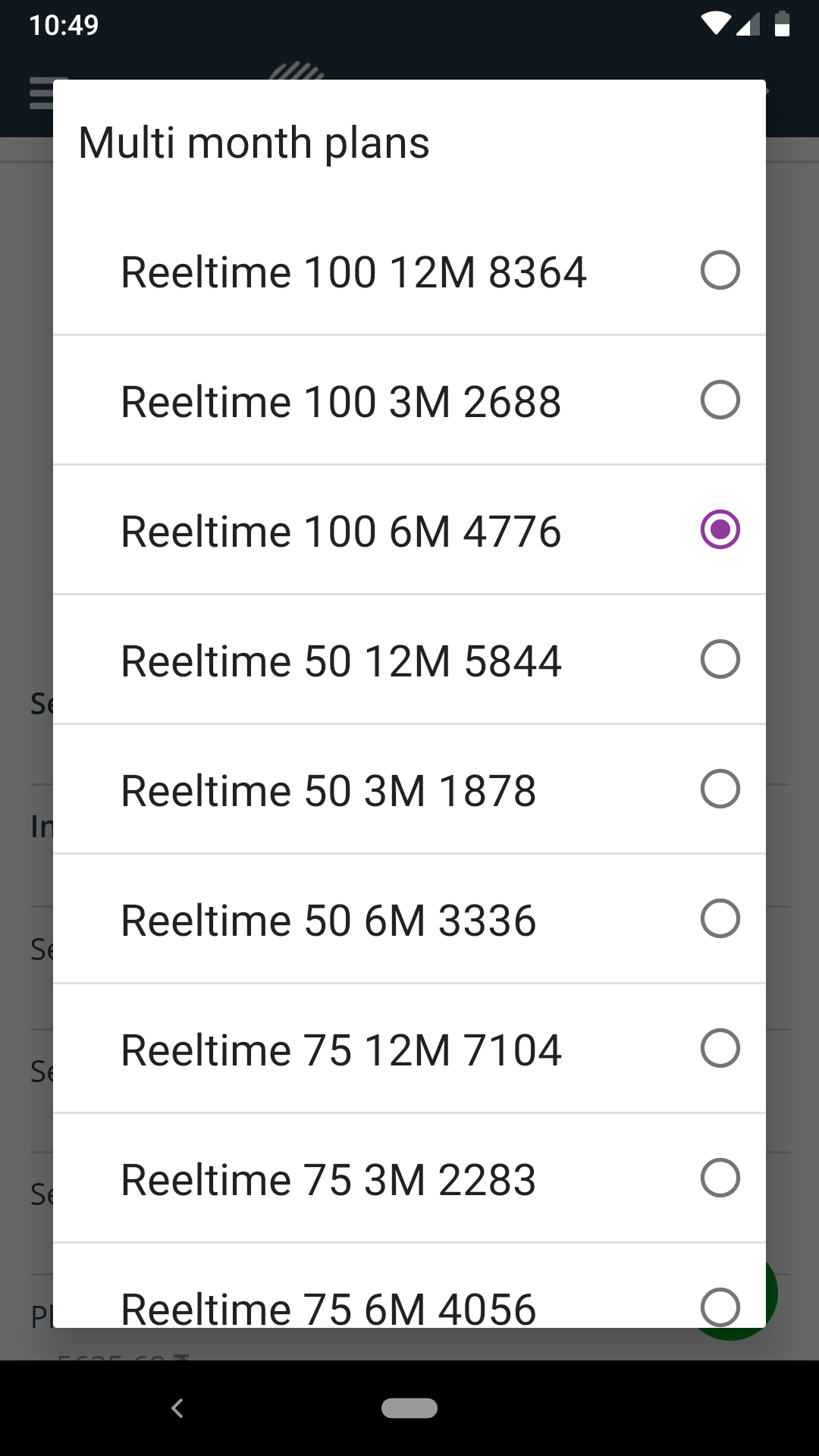Screen dimensions: 819x1456
Task: Tap the home pill navigation button
Action: 409,1408
